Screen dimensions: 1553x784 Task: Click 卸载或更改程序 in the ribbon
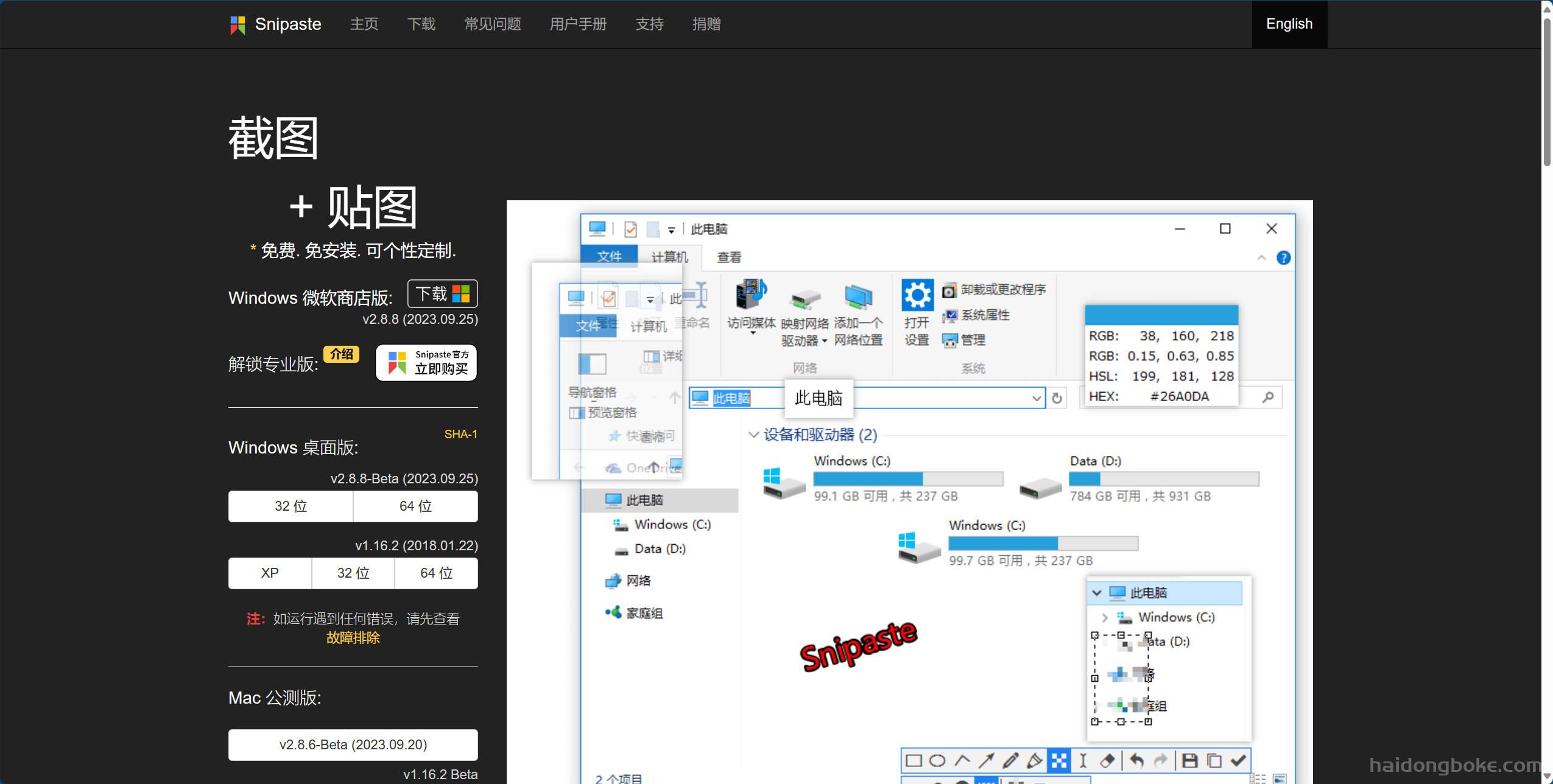(x=994, y=290)
